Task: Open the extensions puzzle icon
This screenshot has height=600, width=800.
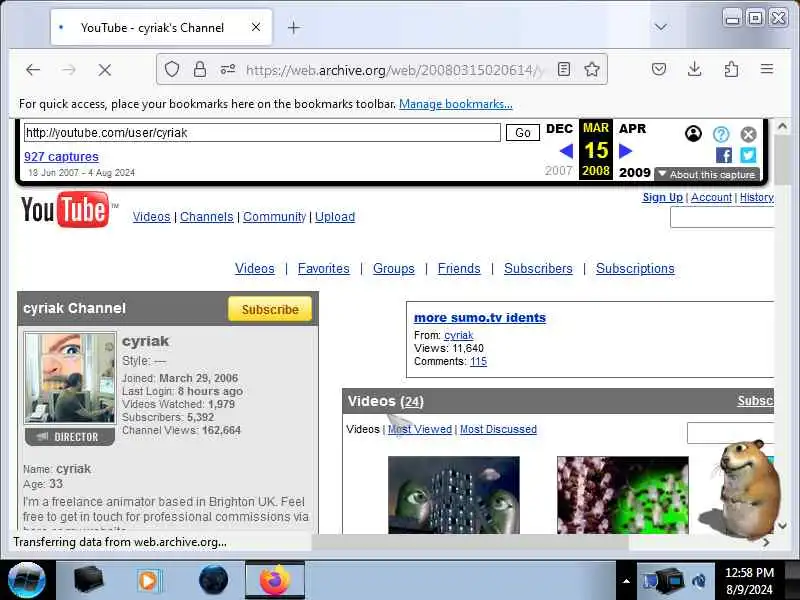Action: [x=731, y=69]
